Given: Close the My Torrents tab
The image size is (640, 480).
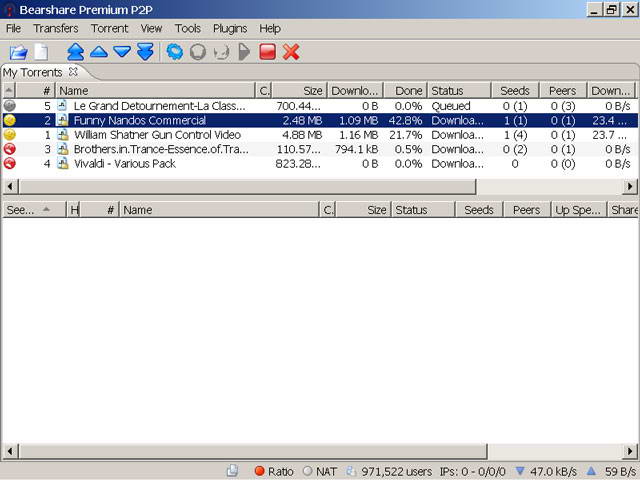Looking at the screenshot, I should [x=73, y=72].
